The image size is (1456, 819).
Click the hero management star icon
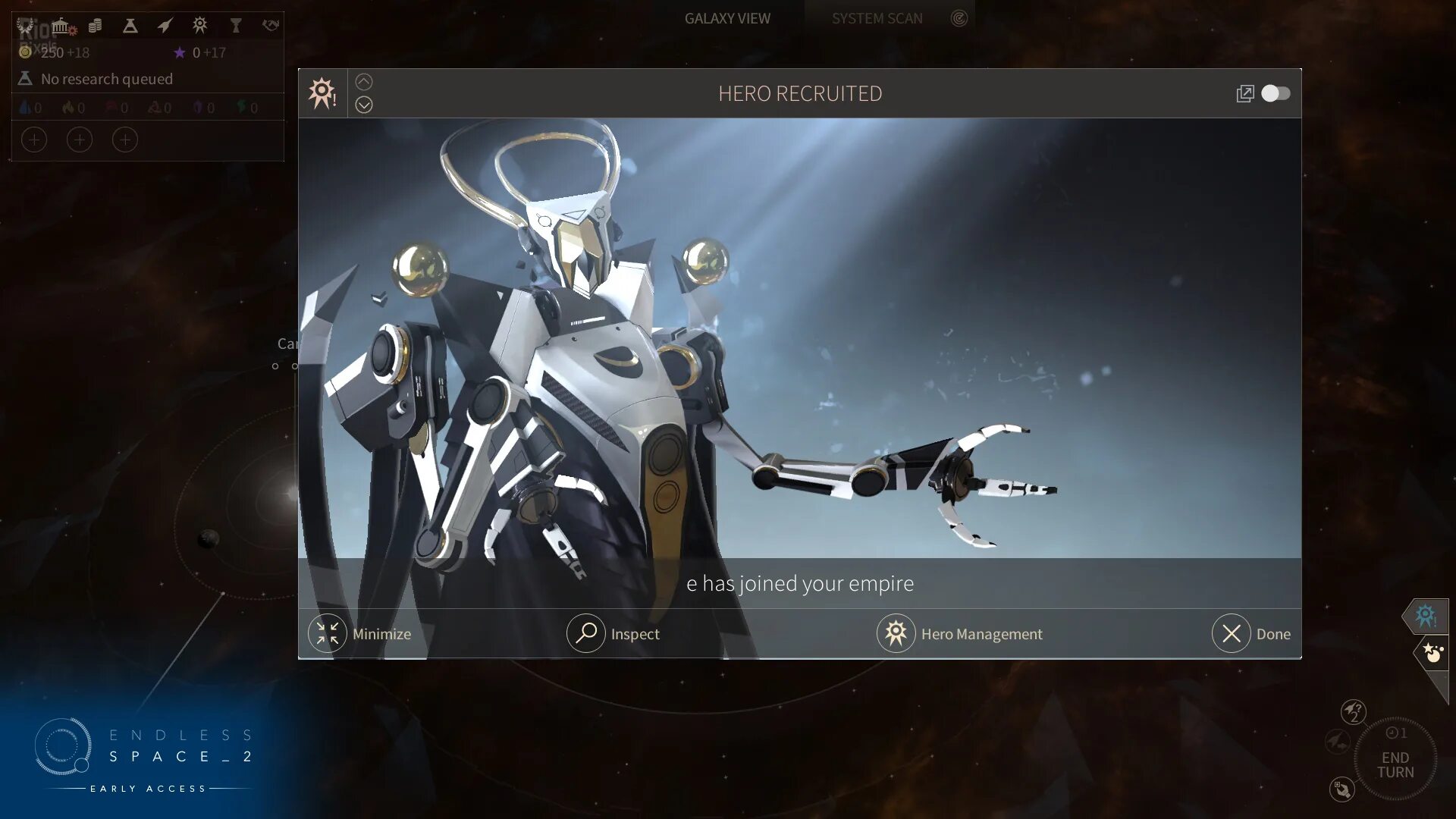click(895, 633)
